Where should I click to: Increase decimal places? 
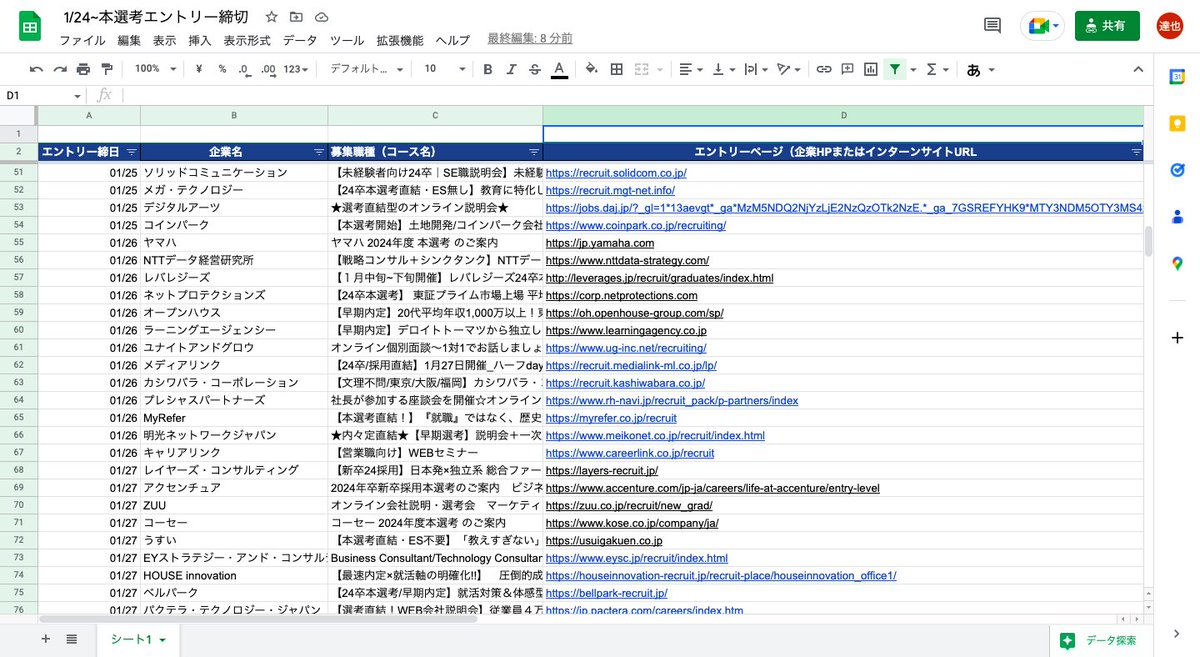267,69
